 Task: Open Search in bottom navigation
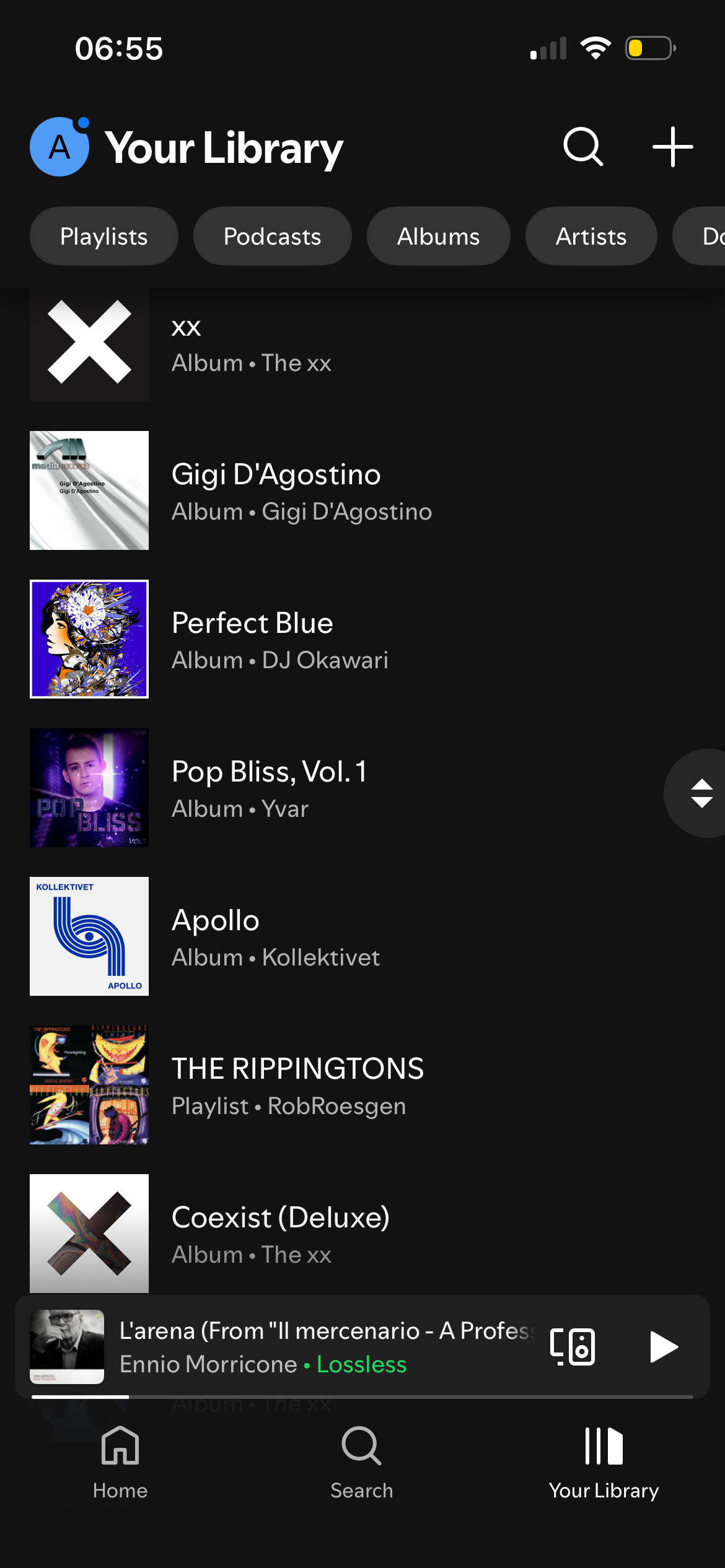(x=362, y=1463)
